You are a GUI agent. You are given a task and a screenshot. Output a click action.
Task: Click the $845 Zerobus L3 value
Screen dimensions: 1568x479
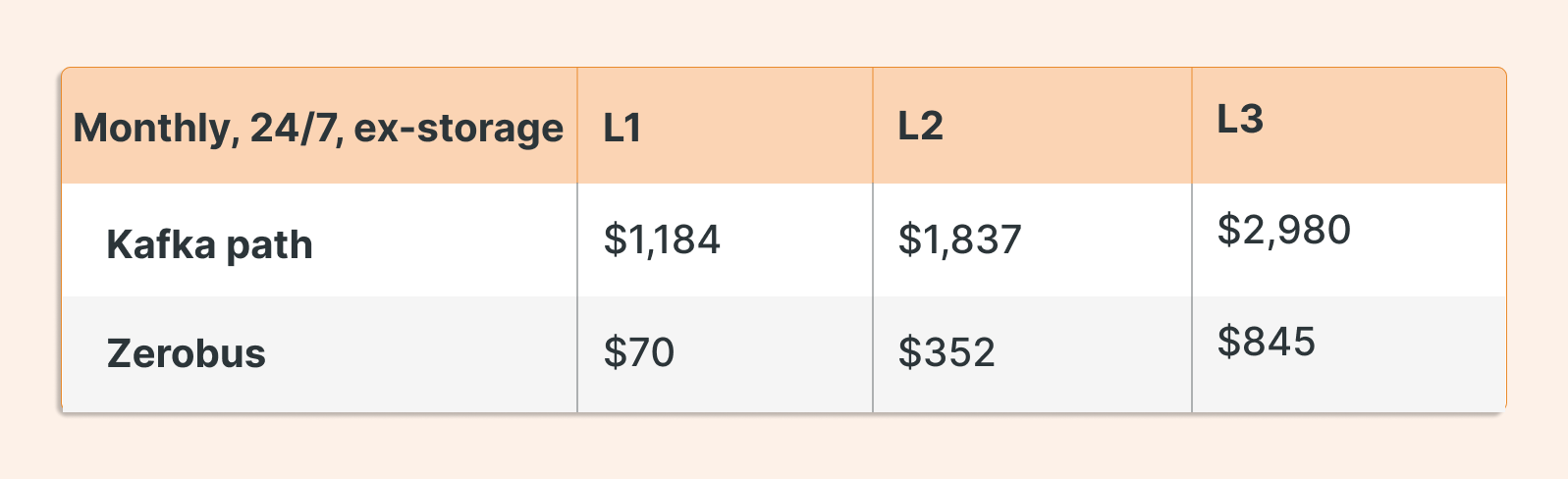click(1266, 342)
